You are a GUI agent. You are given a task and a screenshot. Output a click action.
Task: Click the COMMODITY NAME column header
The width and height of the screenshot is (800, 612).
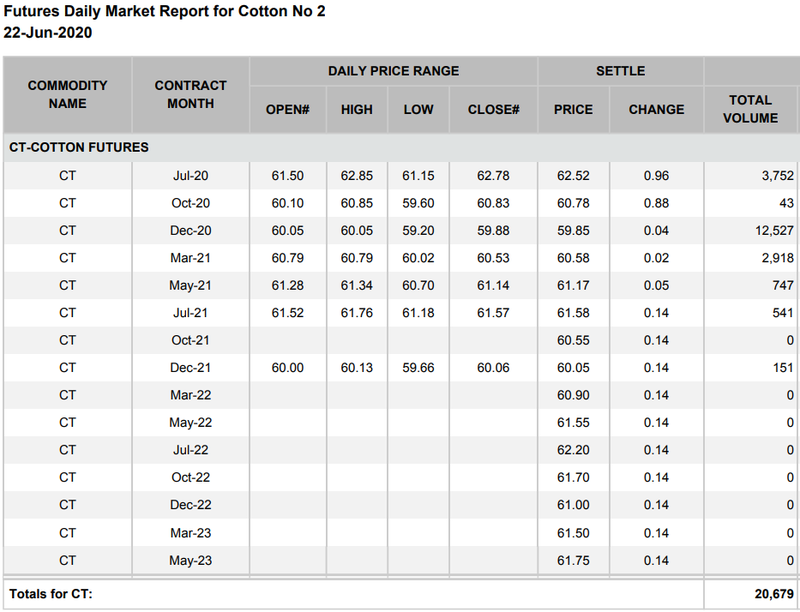tap(67, 95)
